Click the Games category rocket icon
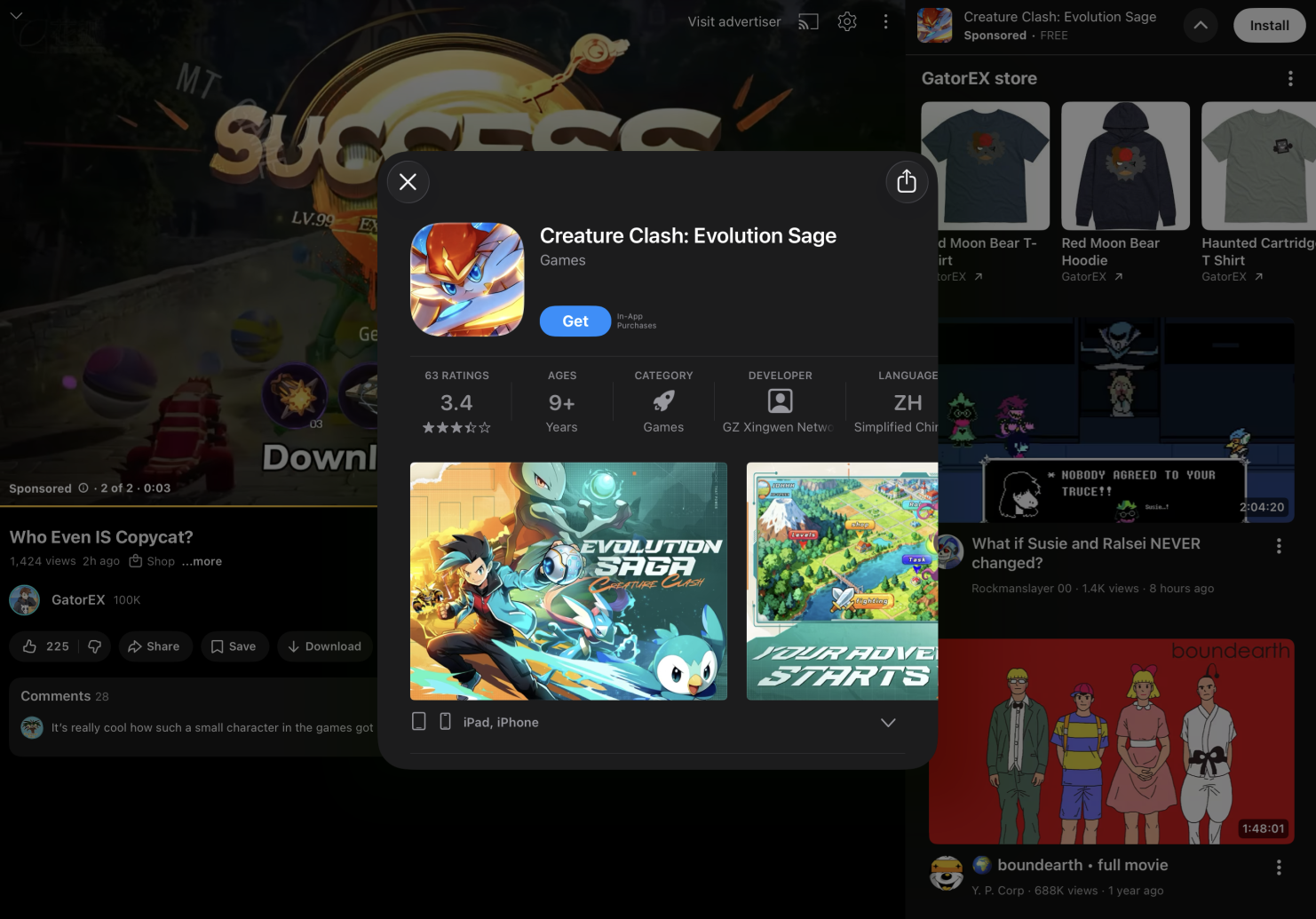The width and height of the screenshot is (1316, 919). (663, 401)
